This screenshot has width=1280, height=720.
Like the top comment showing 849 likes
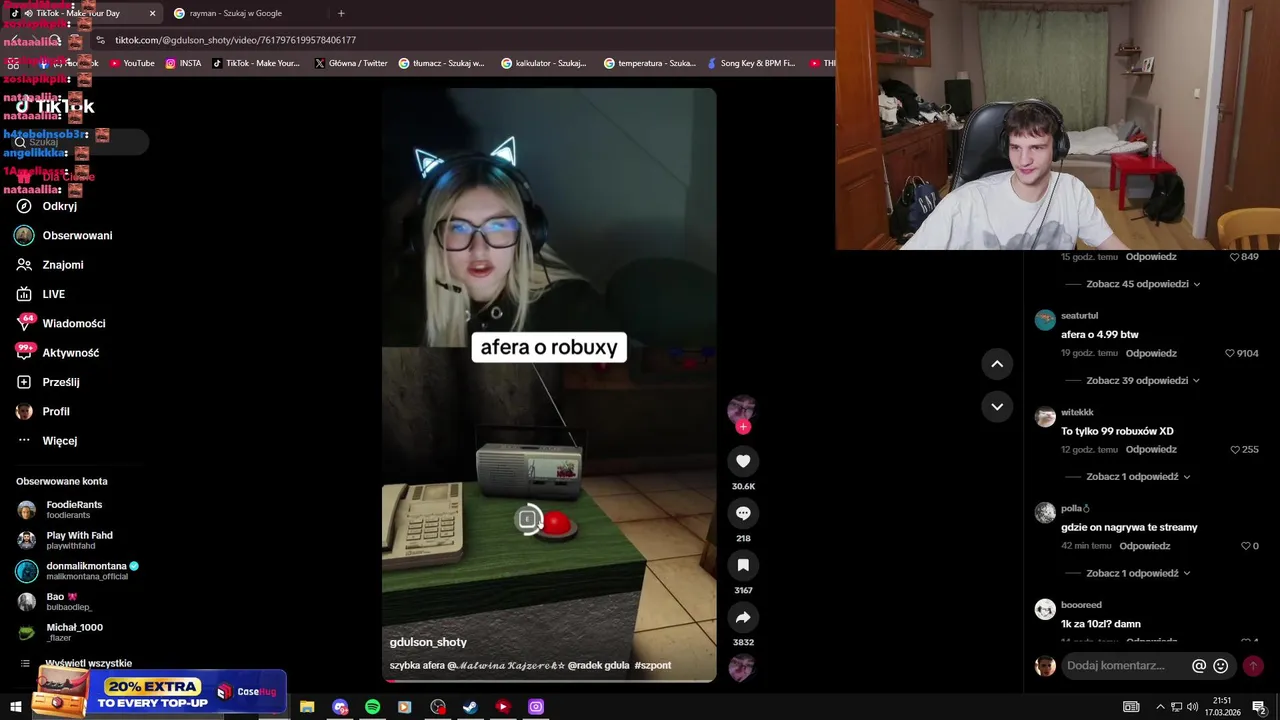(1235, 257)
